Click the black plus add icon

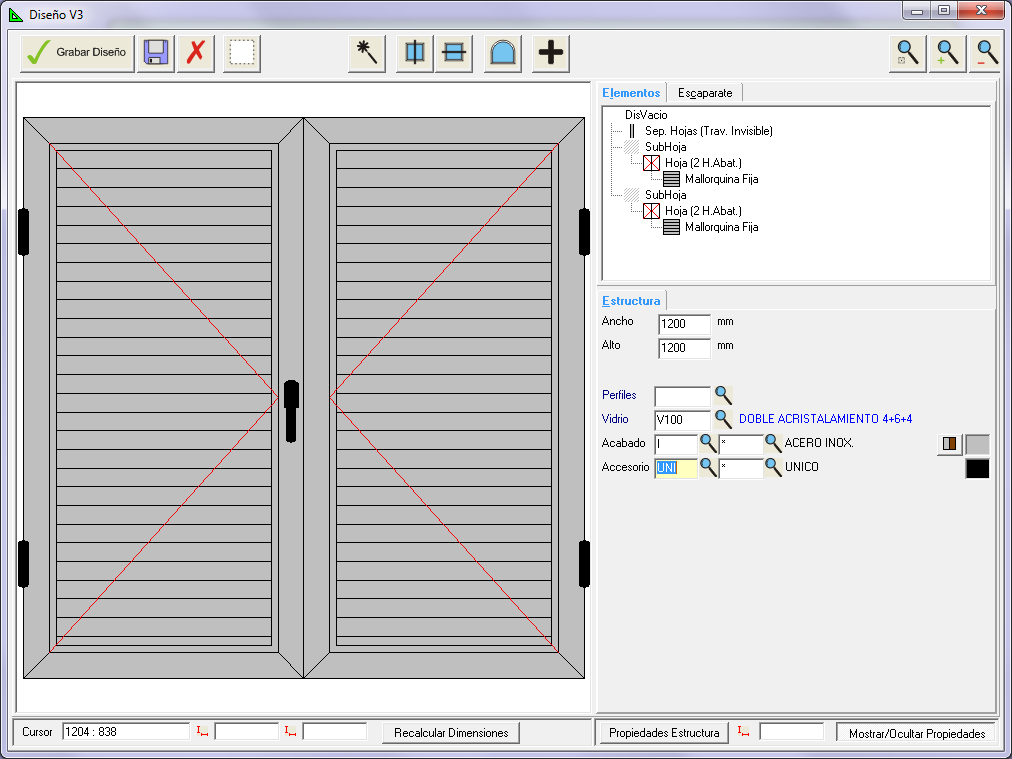pos(550,53)
